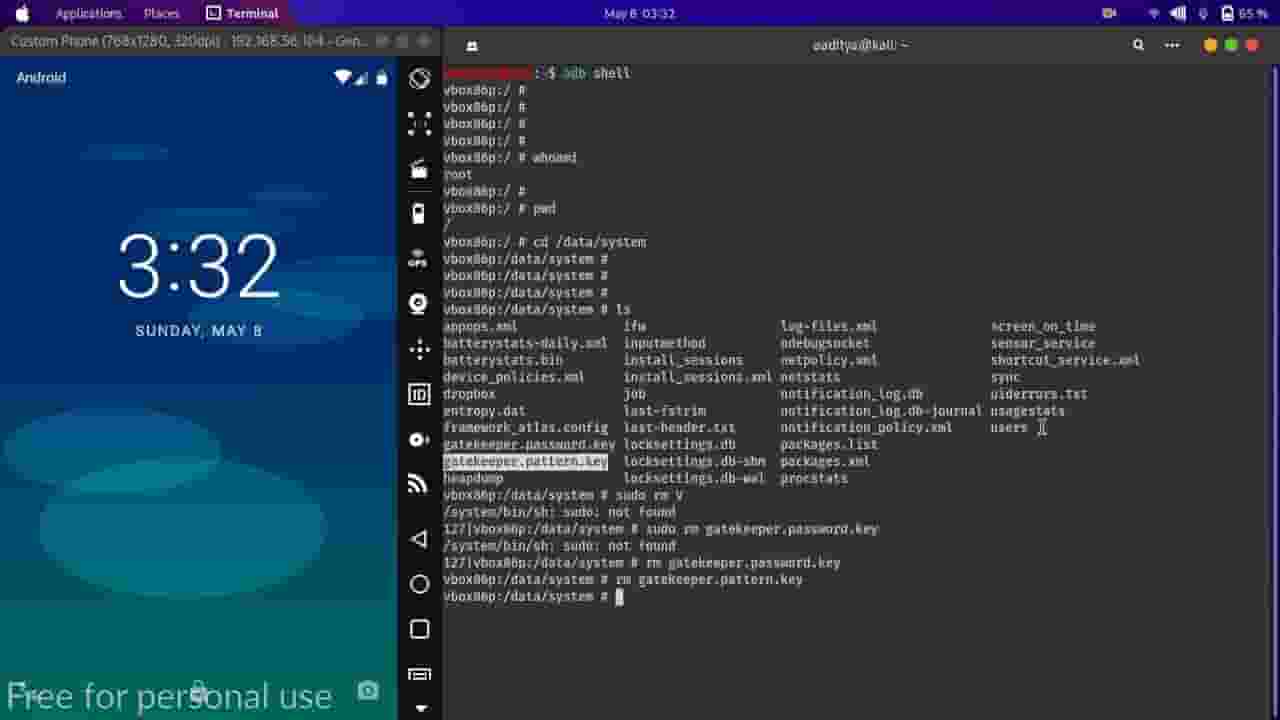Image resolution: width=1280 pixels, height=720 pixels.
Task: Click batterystats.bin in the listing
Action: [503, 360]
